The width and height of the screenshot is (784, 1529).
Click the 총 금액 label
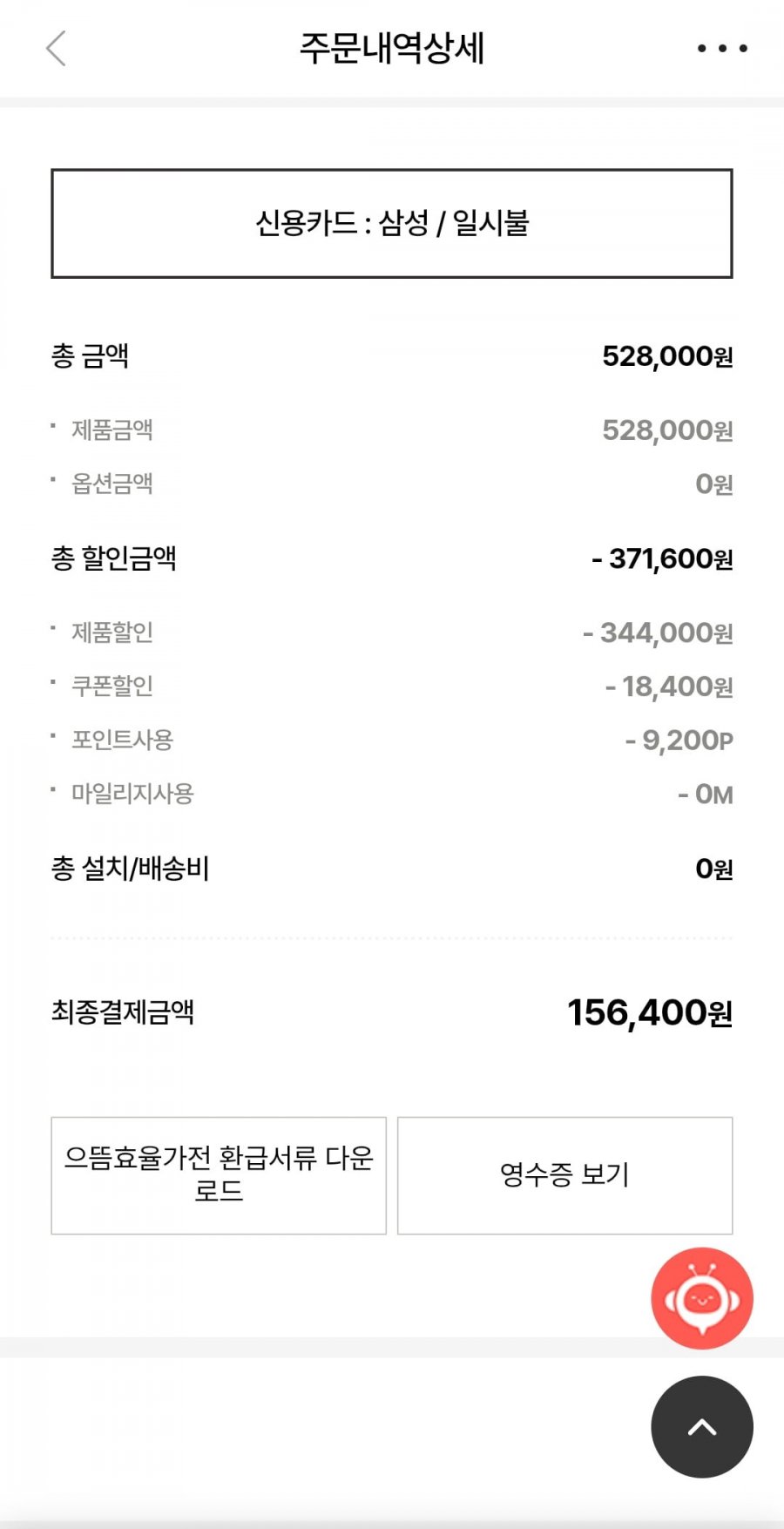coord(91,356)
